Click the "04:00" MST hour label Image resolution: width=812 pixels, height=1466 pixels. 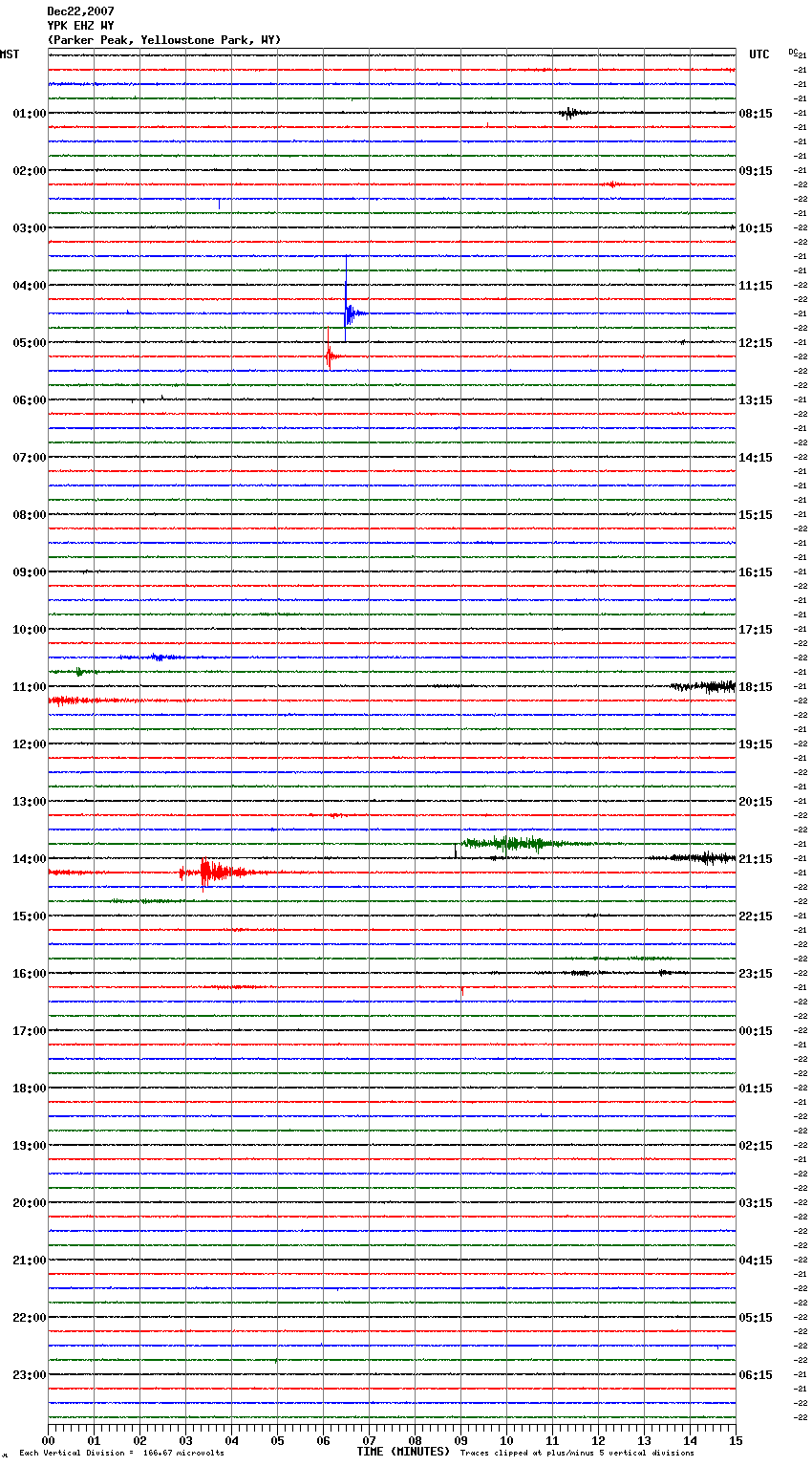click(30, 286)
